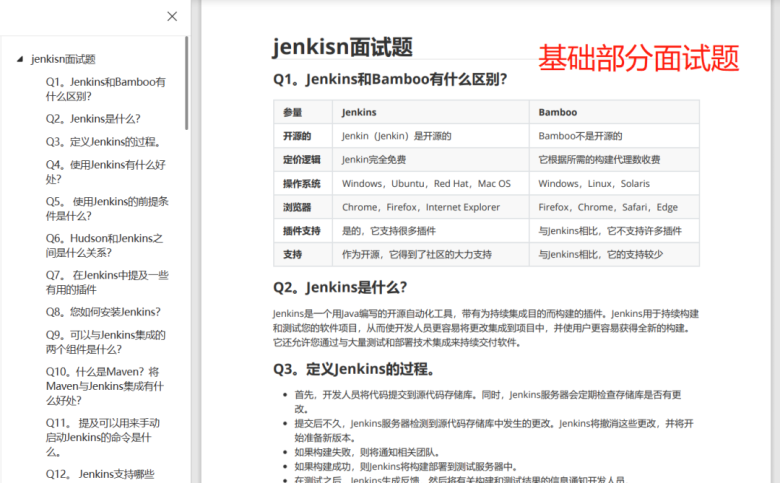Click cell 与Jenkins相比,它的支持较少
The width and height of the screenshot is (780, 483).
pyautogui.click(x=614, y=254)
